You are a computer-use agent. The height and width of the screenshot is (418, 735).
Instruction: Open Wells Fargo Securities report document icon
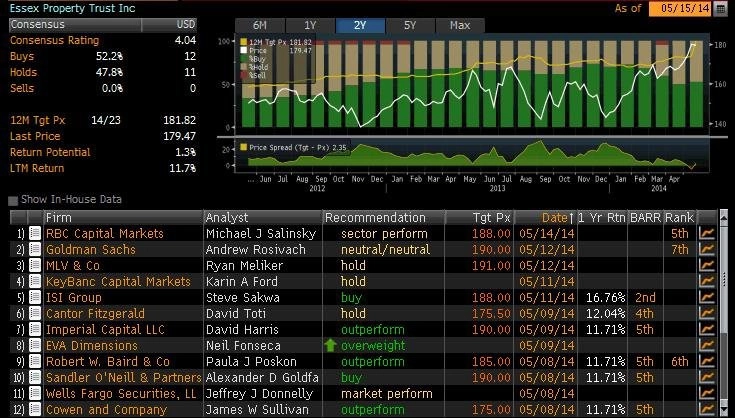click(x=35, y=393)
